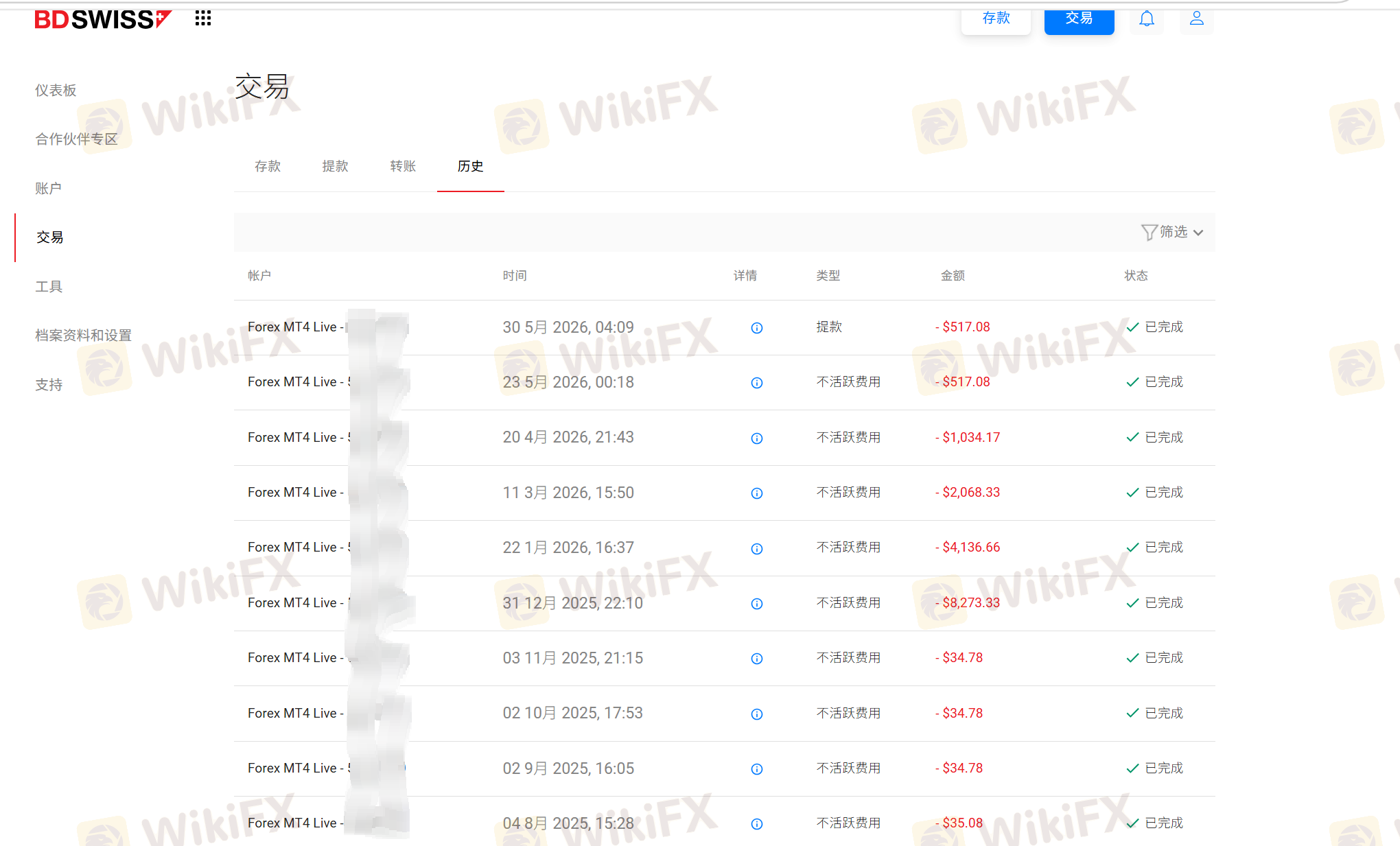This screenshot has width=1400, height=846.
Task: Open 支持 in the sidebar
Action: click(x=49, y=385)
